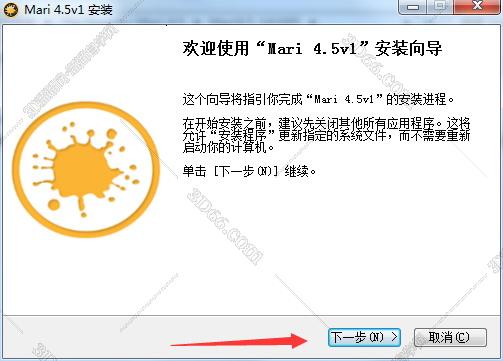Click the Mari paint splat logo image
The height and width of the screenshot is (361, 503).
click(86, 170)
